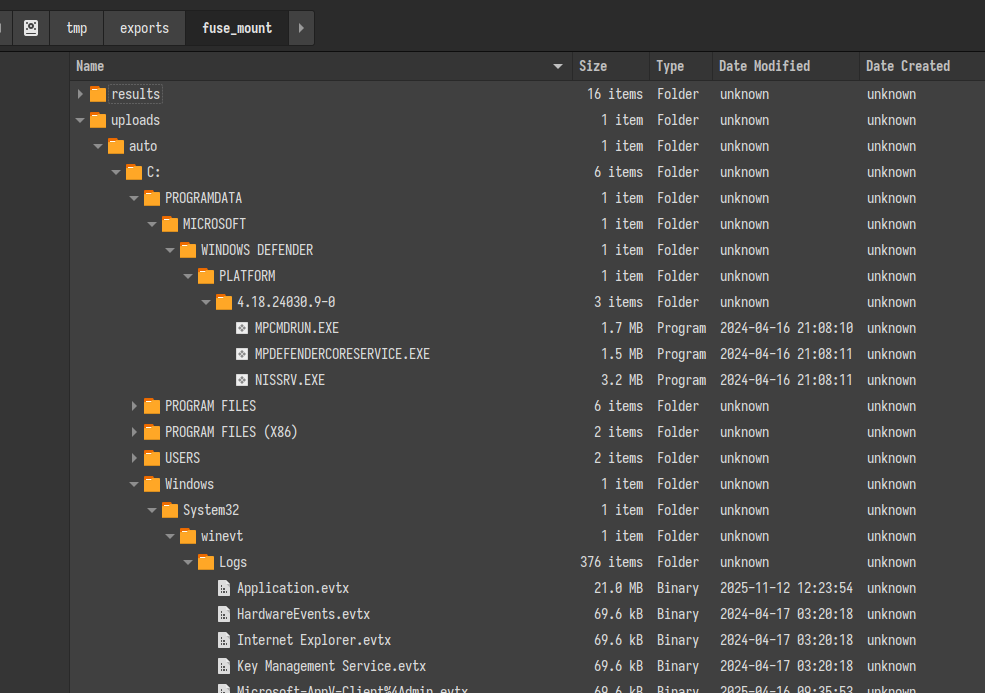This screenshot has height=693, width=985.
Task: Collapse the WINDOWS DEFENDER folder
Action: pos(170,250)
